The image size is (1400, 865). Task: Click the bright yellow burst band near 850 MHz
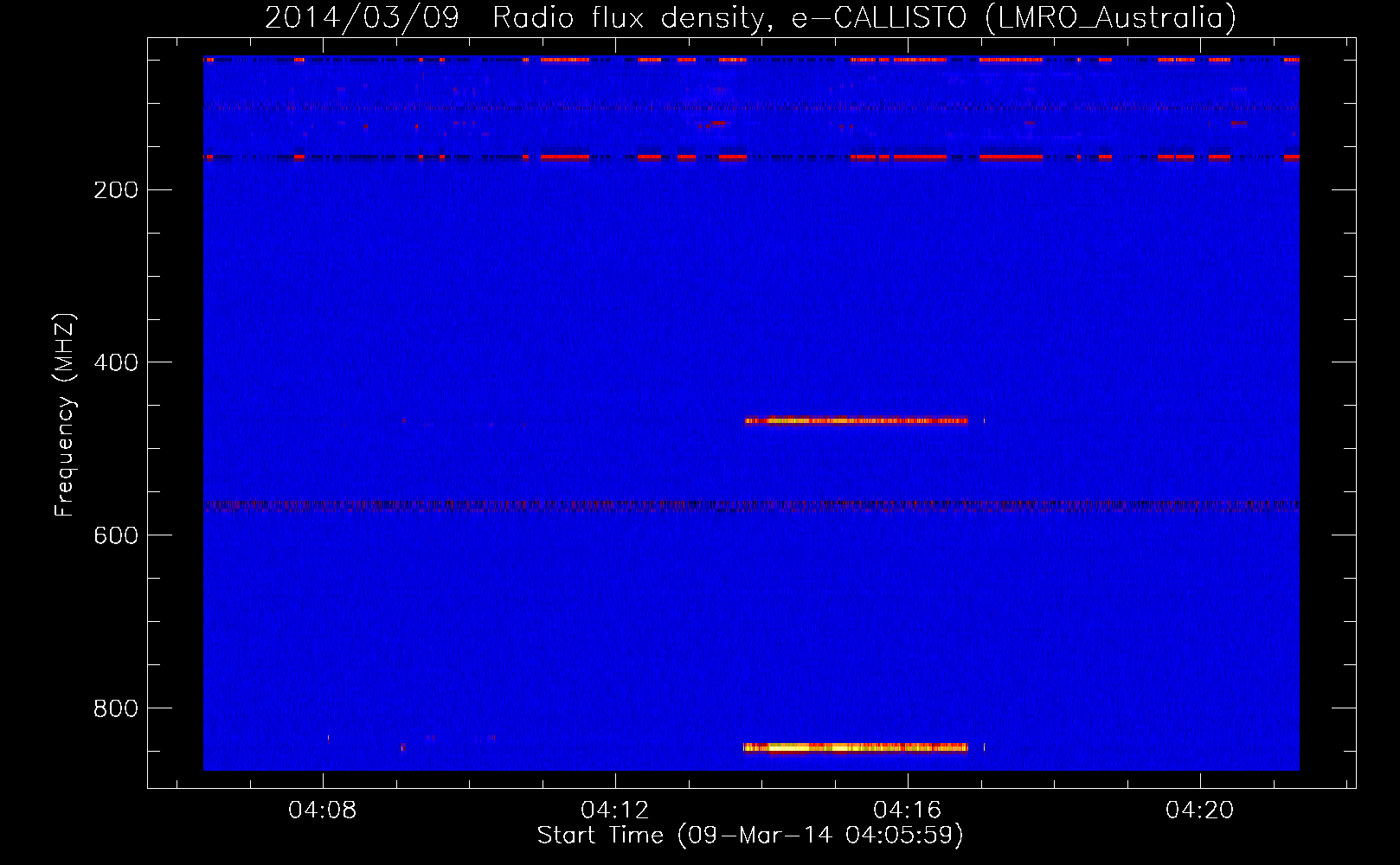click(x=856, y=747)
